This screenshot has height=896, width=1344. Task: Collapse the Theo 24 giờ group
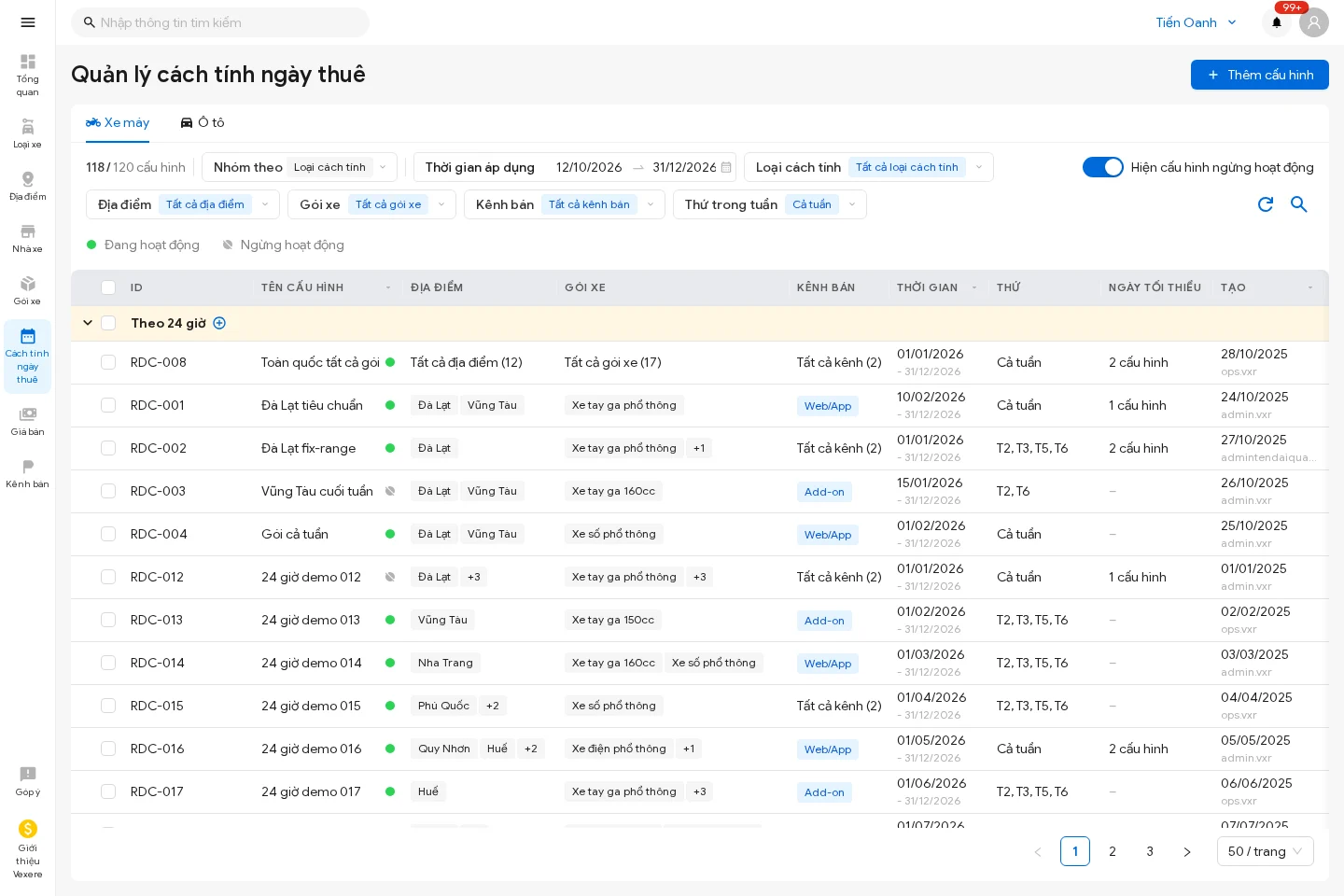coord(88,323)
